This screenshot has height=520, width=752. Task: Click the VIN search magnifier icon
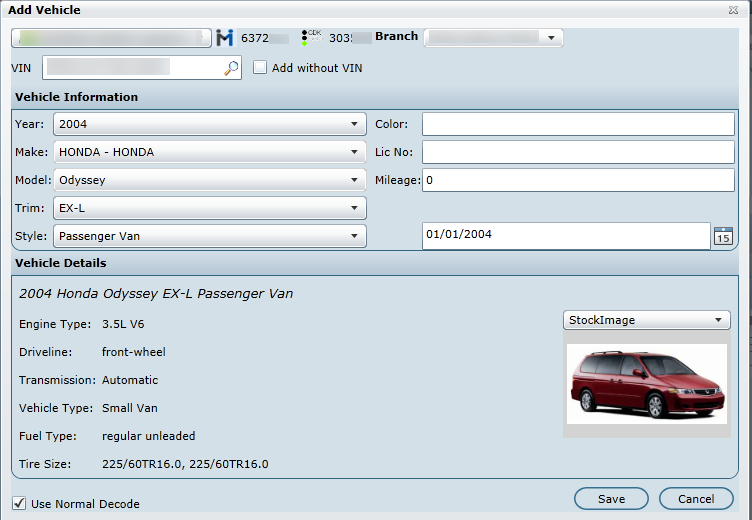click(231, 68)
